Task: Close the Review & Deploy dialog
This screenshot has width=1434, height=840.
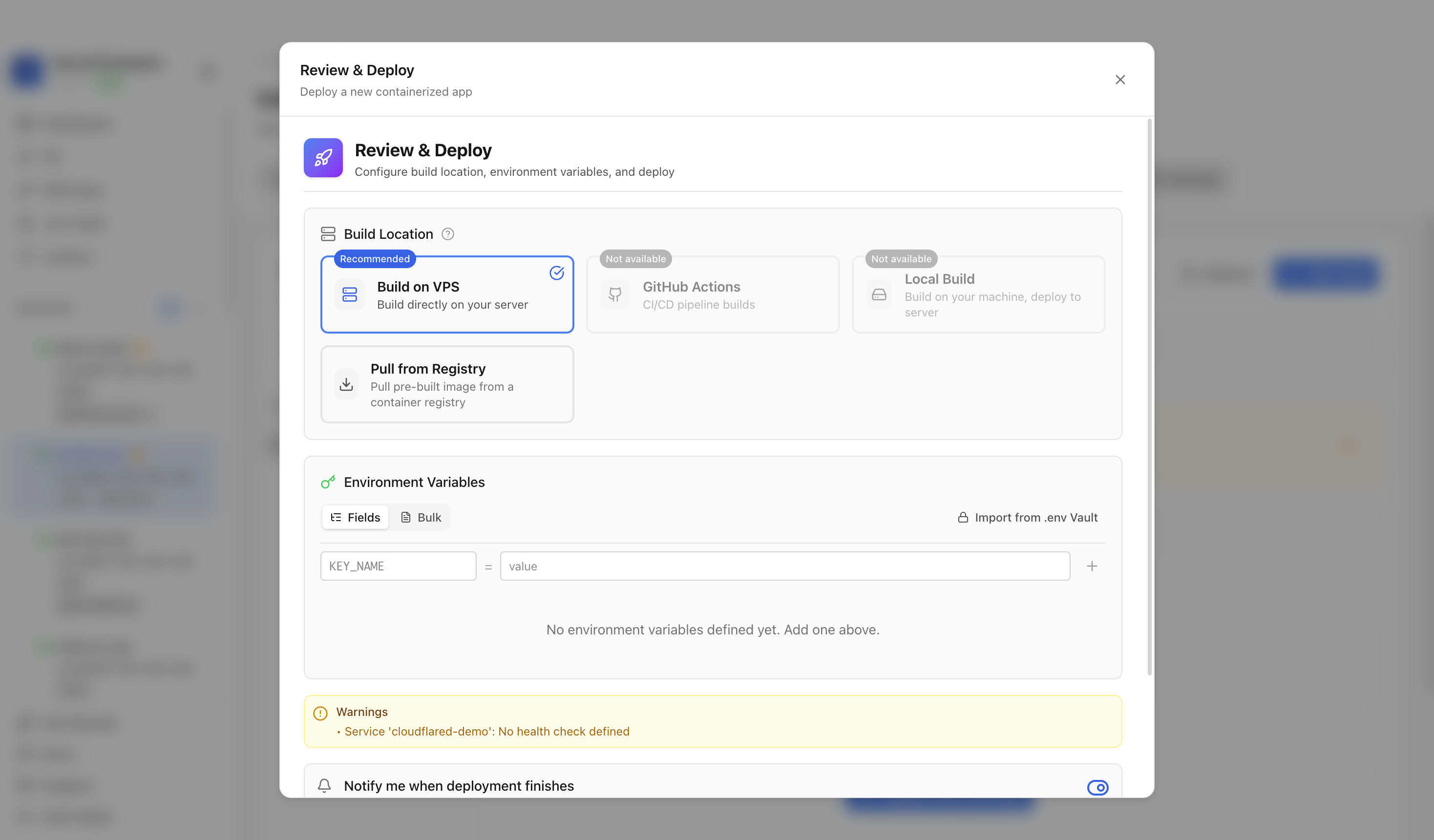Action: (x=1119, y=80)
